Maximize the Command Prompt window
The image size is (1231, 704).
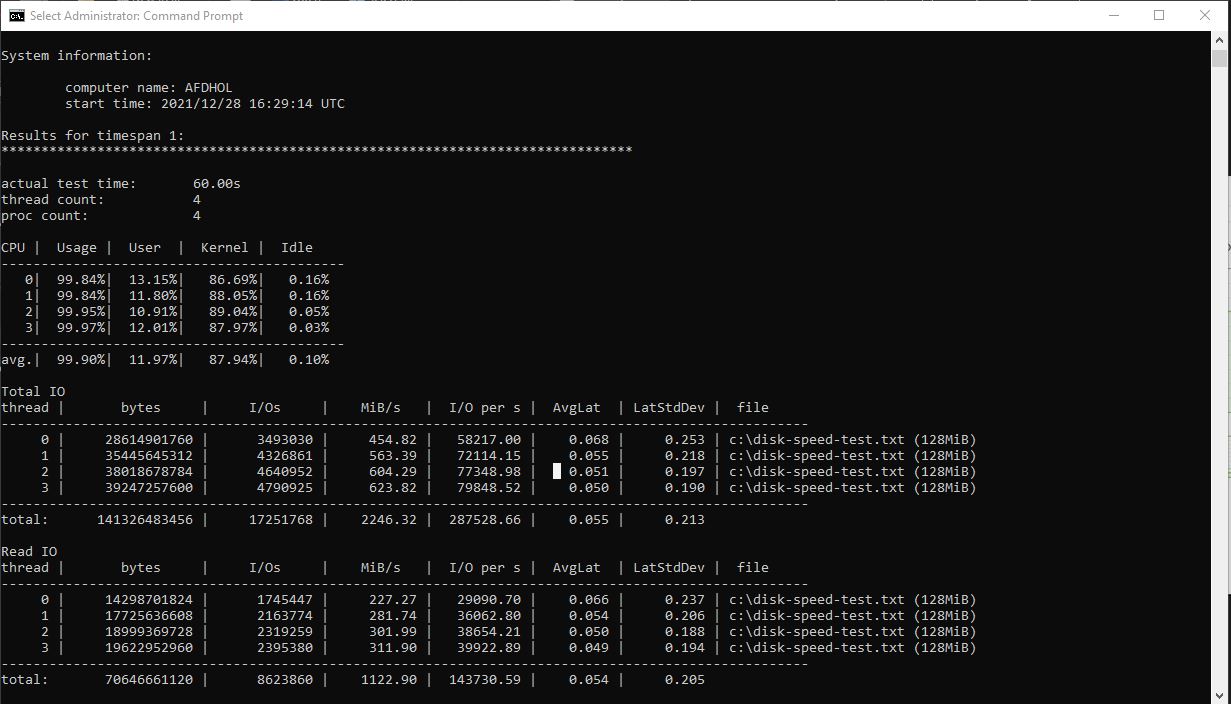point(1160,15)
